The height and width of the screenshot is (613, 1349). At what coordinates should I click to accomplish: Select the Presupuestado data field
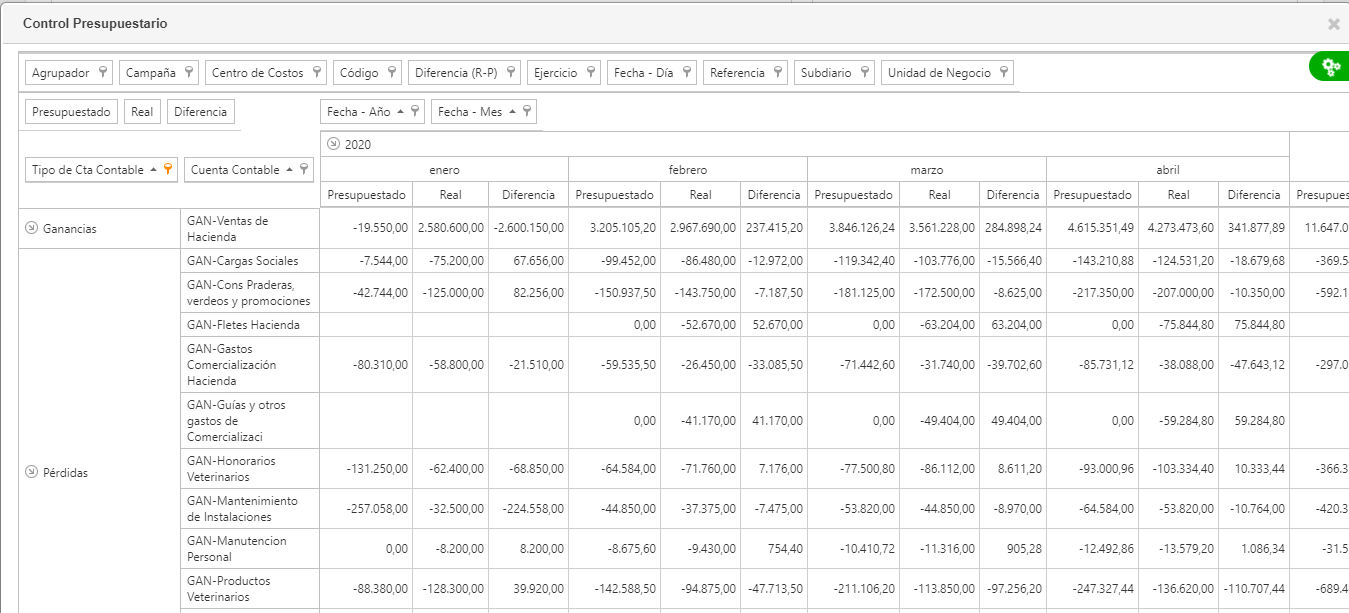point(71,112)
